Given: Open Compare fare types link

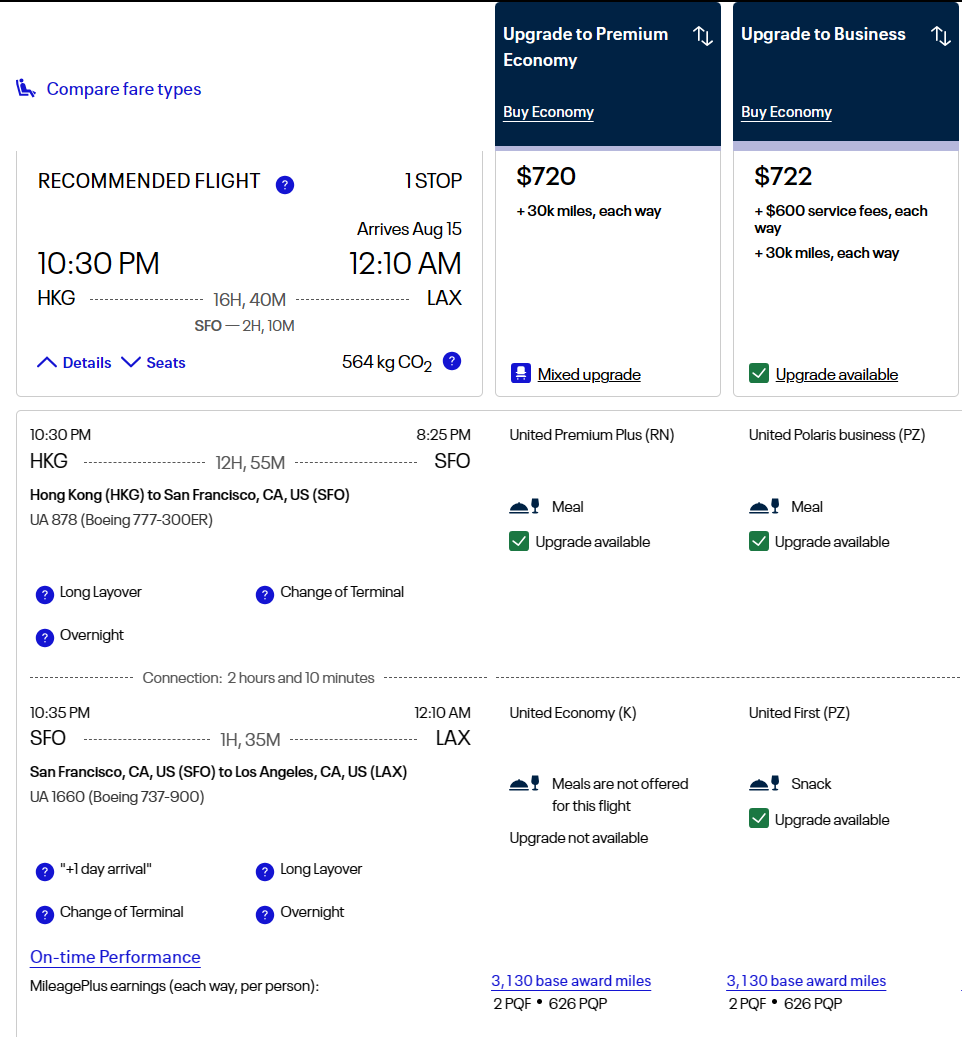Looking at the screenshot, I should point(123,89).
